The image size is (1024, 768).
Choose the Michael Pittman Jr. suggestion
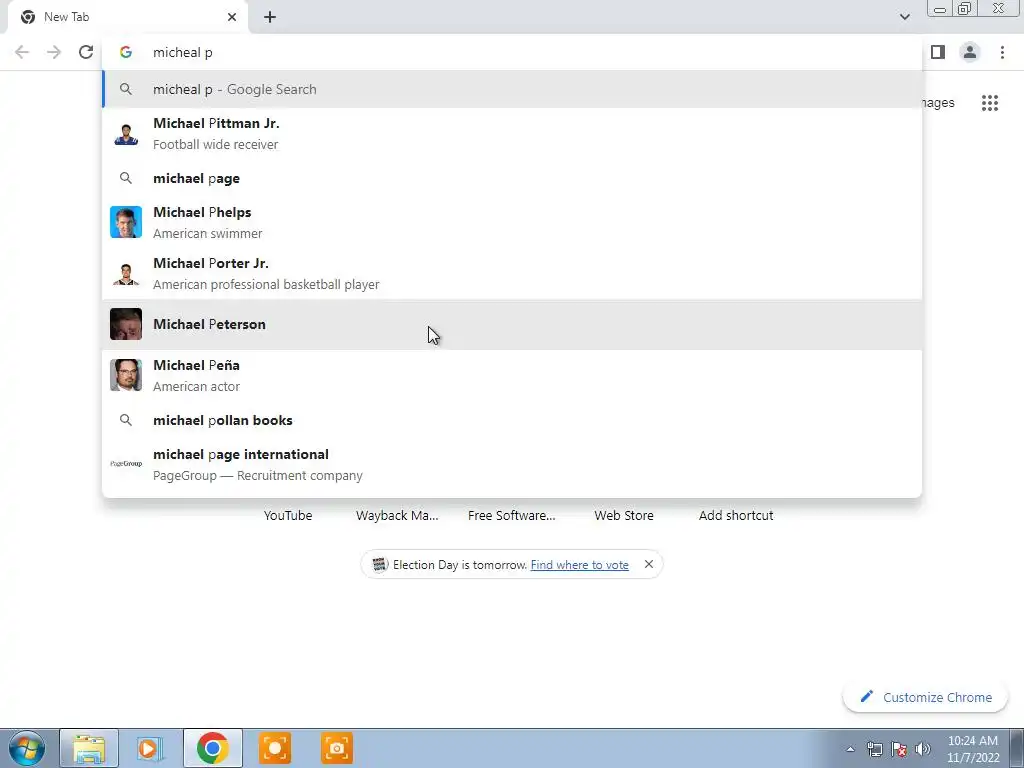click(x=512, y=133)
